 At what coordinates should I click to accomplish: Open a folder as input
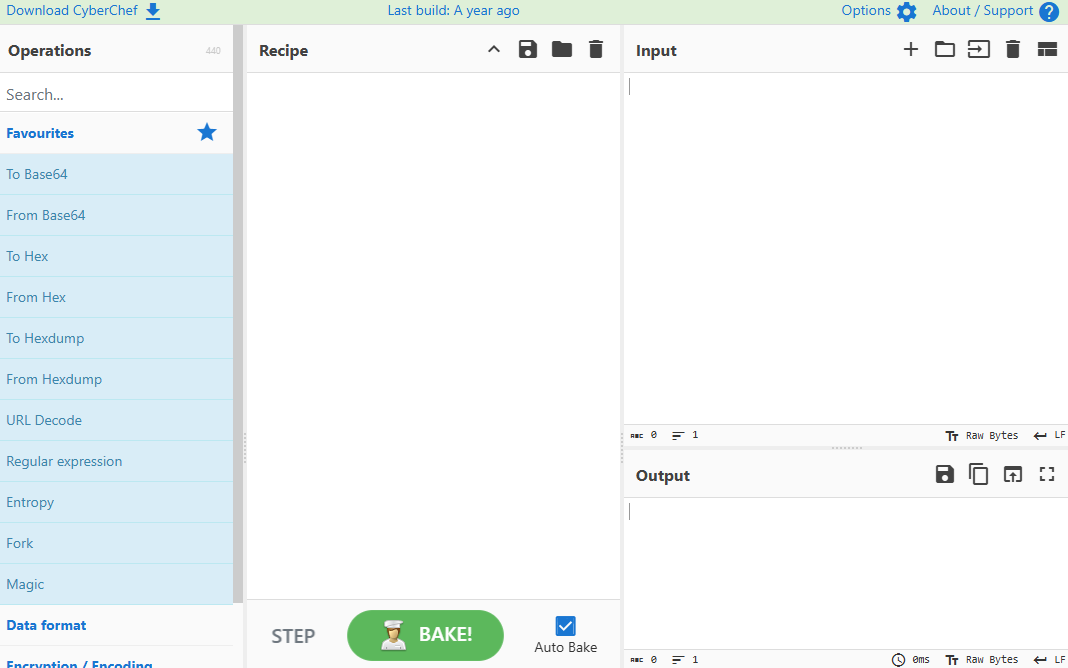point(945,50)
